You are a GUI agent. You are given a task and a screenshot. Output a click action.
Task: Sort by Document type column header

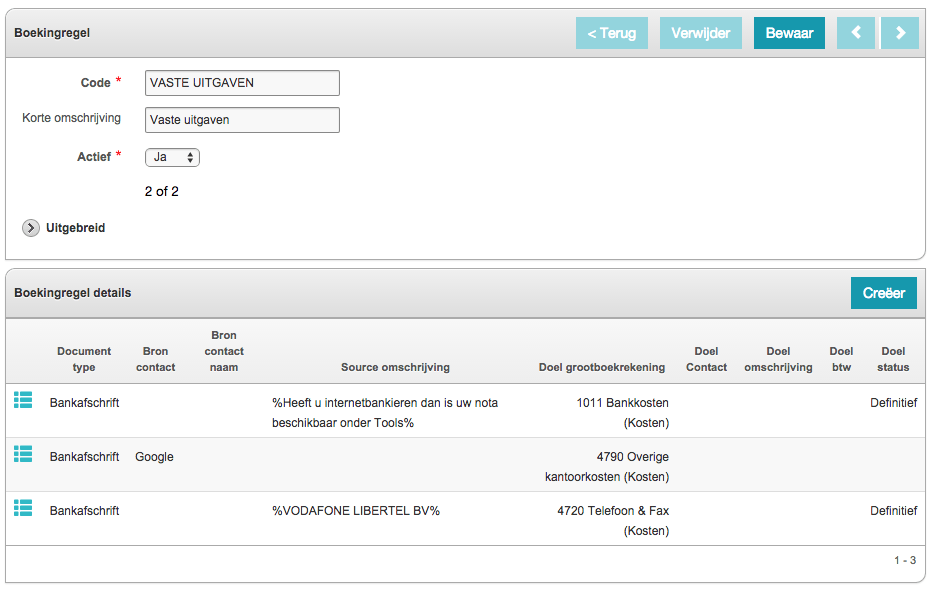click(84, 359)
